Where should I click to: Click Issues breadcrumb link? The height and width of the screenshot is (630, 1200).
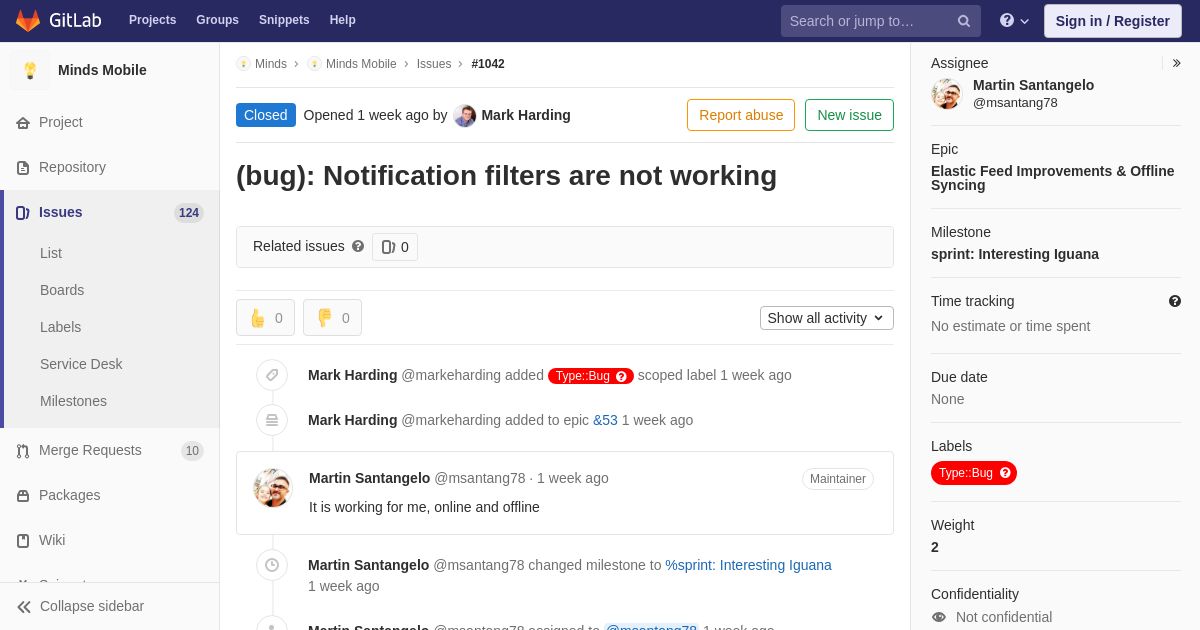(x=434, y=64)
